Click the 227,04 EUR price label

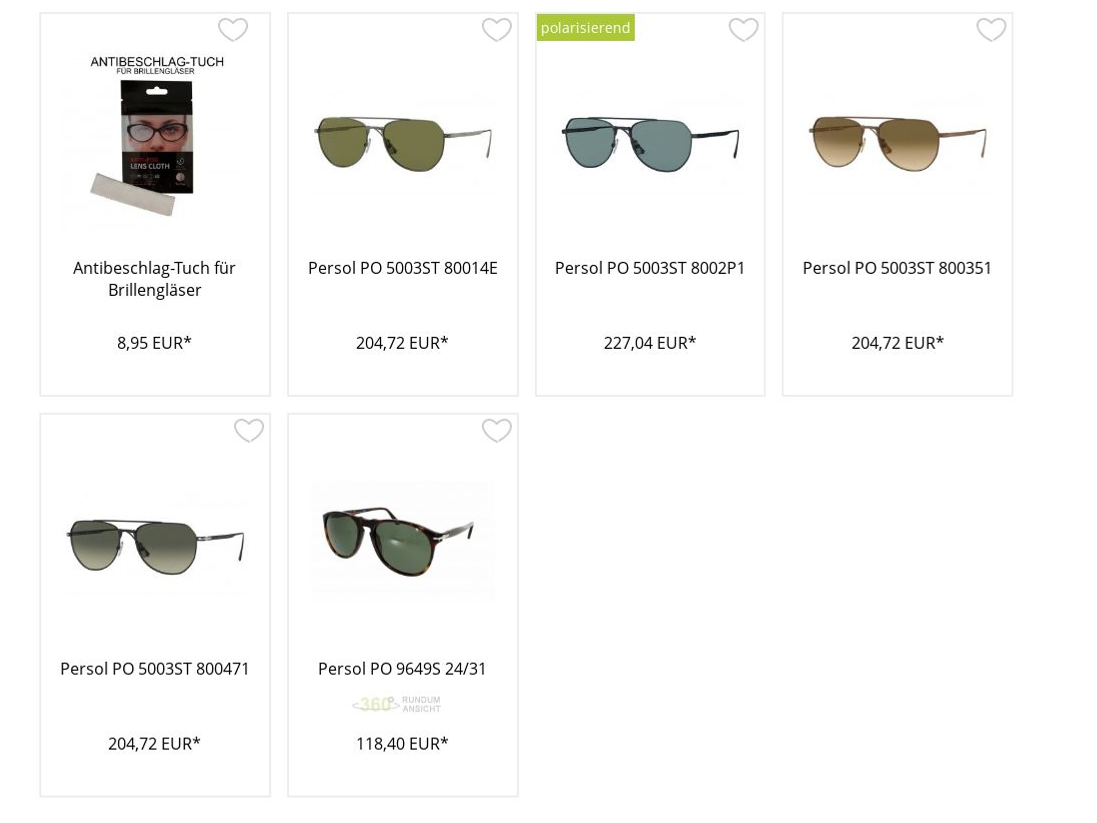(x=650, y=343)
